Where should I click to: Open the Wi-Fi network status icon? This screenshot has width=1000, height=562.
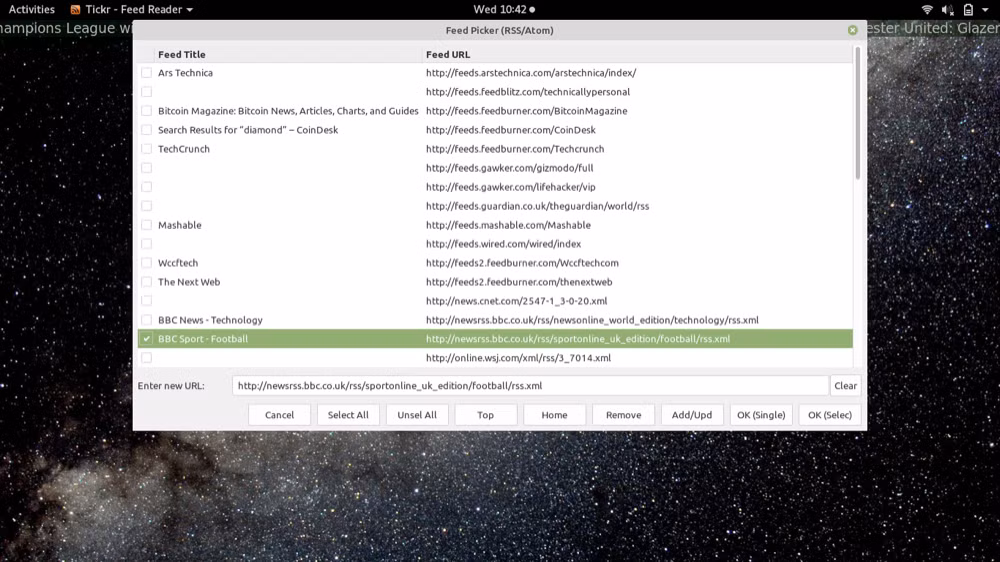coord(927,10)
